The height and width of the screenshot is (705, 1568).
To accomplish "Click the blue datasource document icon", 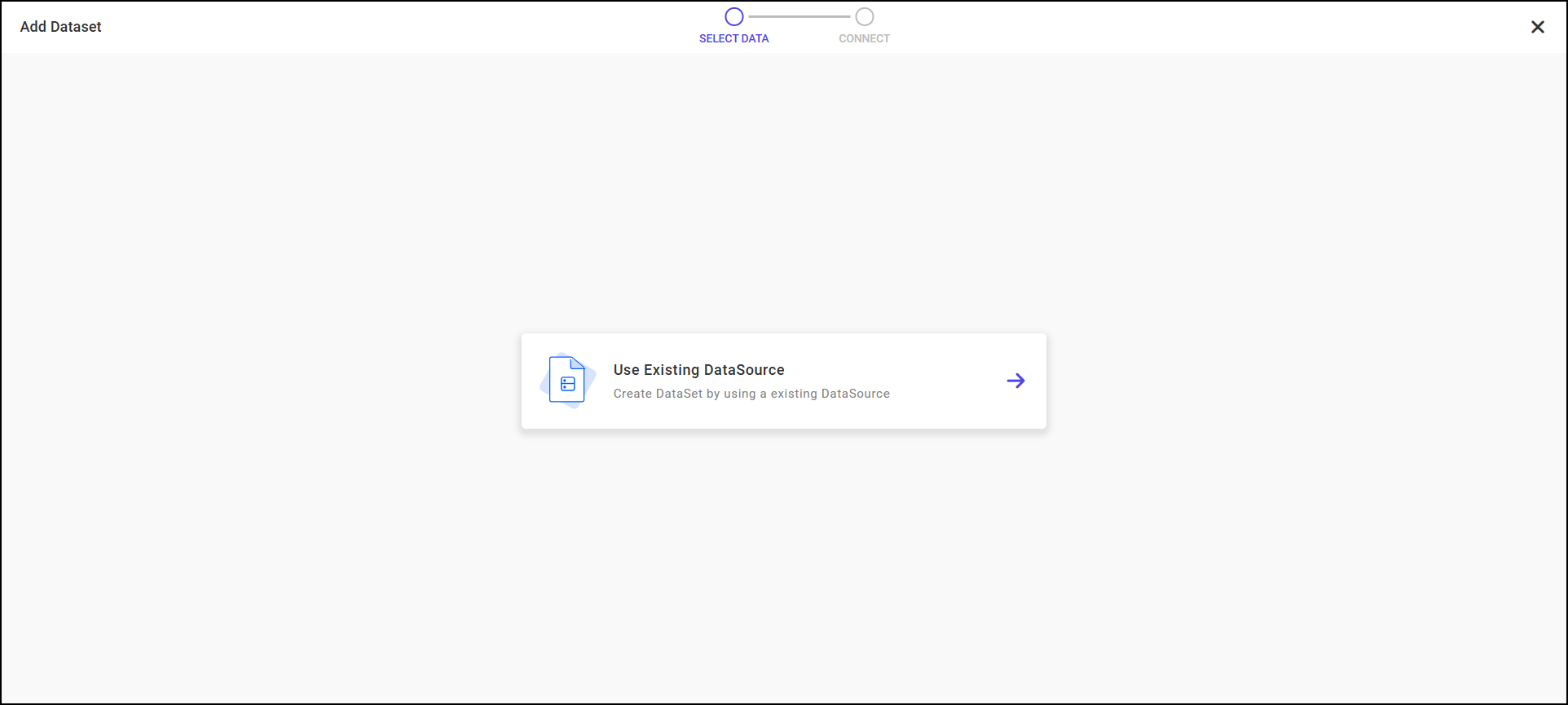I will (x=567, y=381).
